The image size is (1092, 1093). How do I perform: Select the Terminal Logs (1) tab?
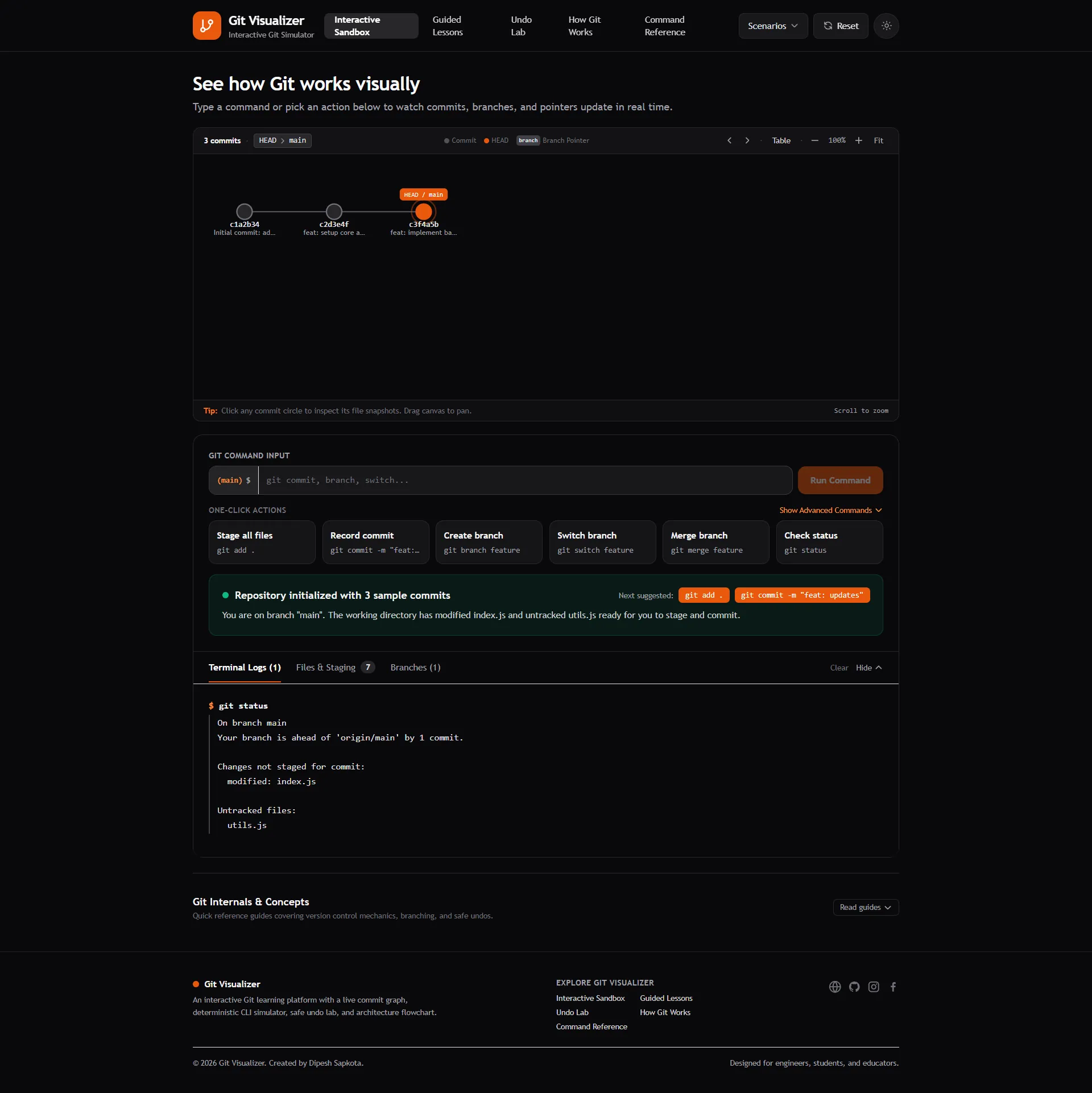coord(245,668)
